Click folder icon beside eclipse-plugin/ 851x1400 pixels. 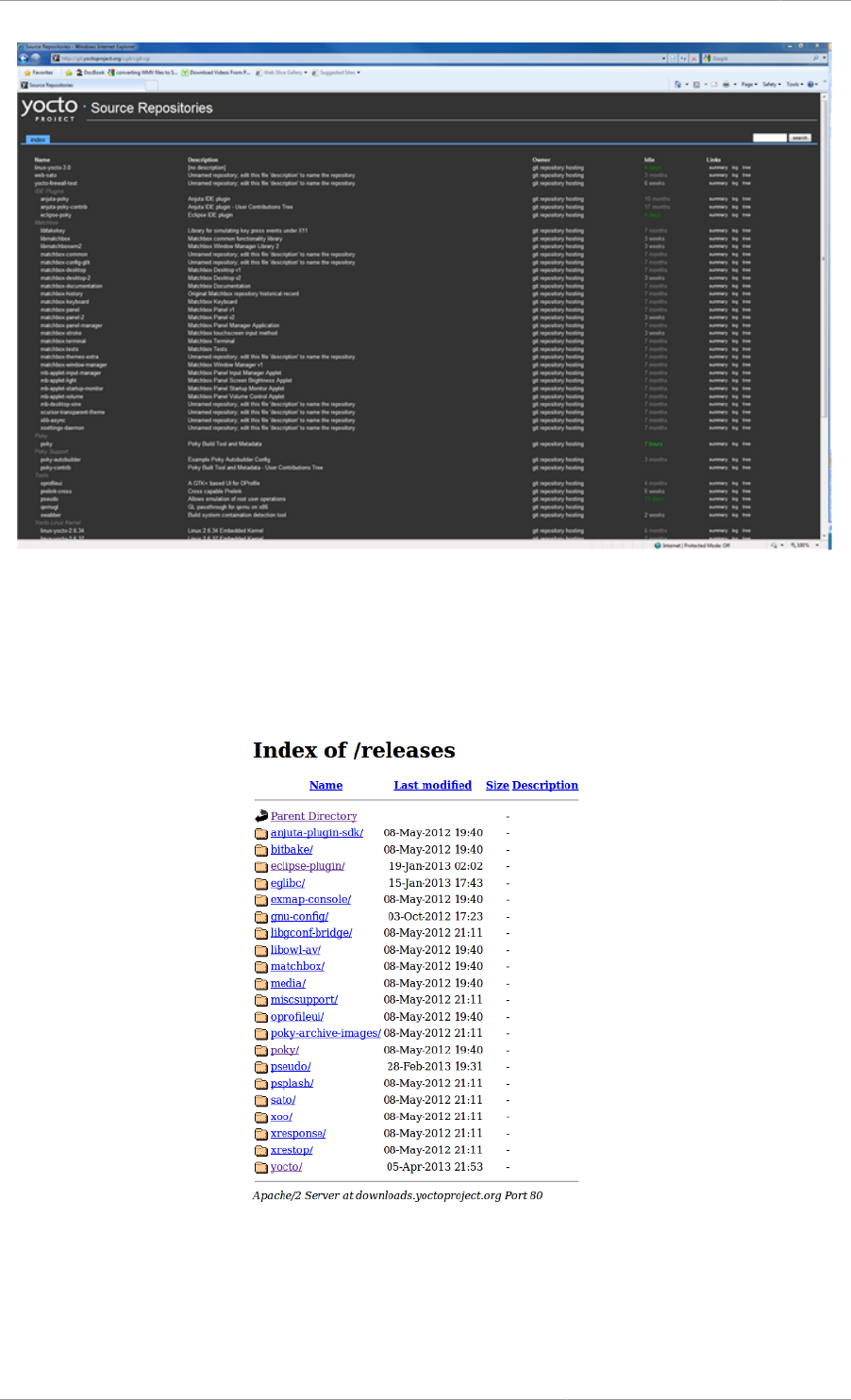point(261,866)
